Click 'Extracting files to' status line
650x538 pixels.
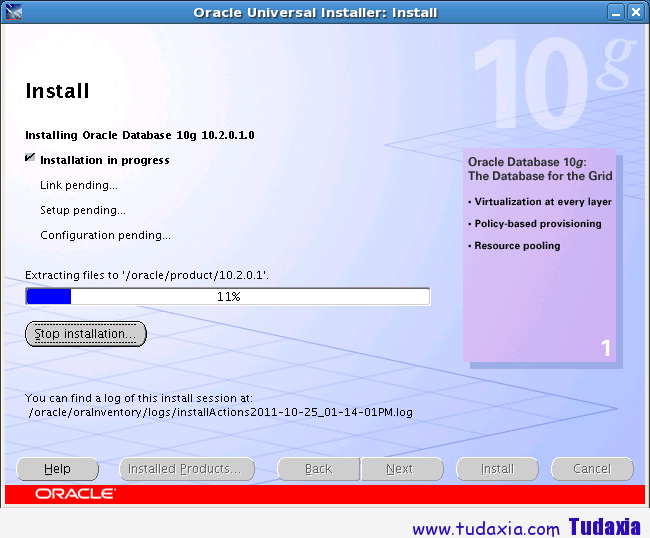click(147, 275)
